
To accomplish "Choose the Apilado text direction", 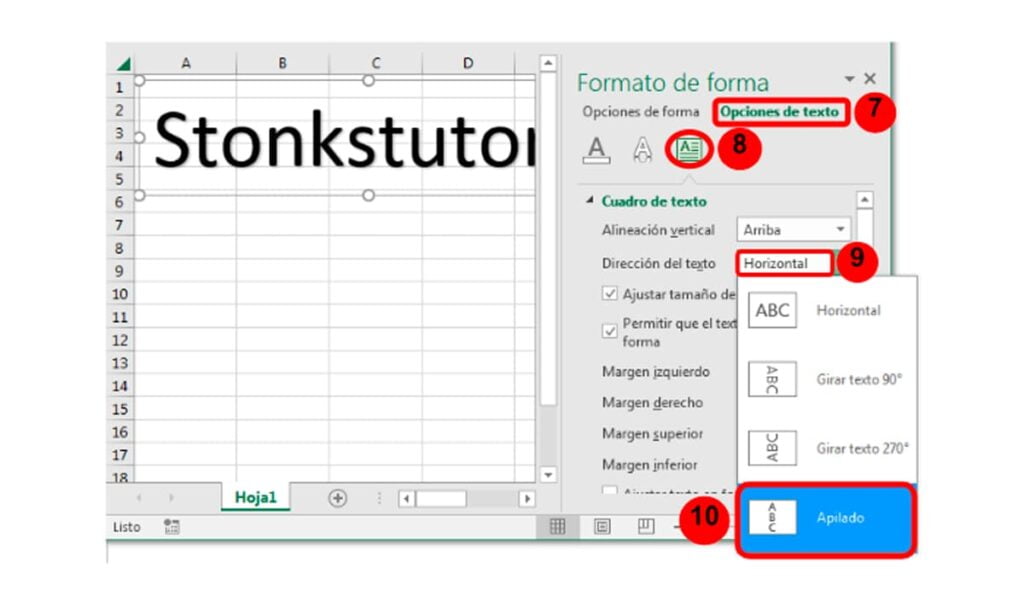I will tap(827, 518).
